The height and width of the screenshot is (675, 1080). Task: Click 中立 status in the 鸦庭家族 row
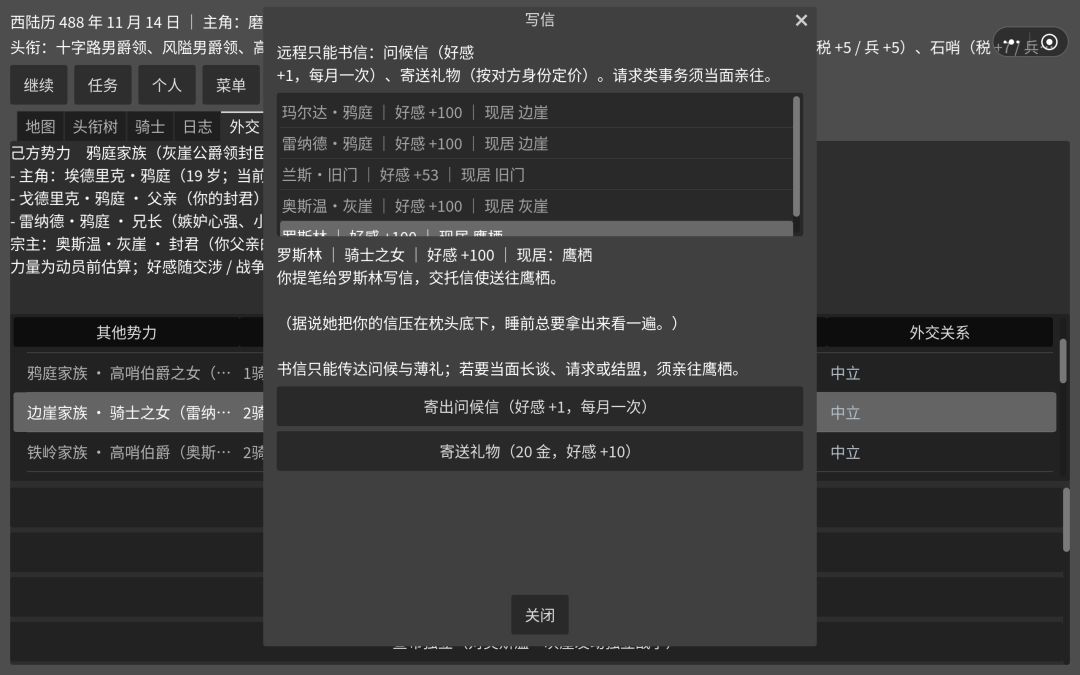click(x=845, y=373)
